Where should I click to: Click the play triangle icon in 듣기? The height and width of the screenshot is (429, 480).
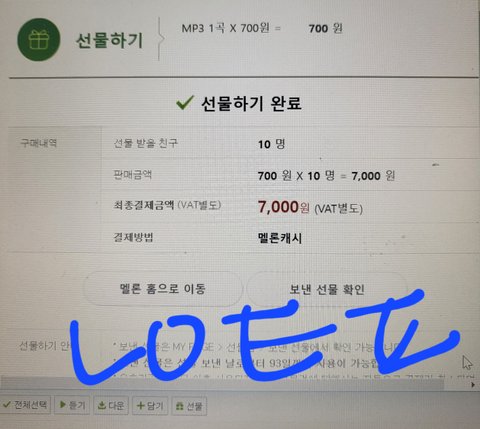pos(62,405)
